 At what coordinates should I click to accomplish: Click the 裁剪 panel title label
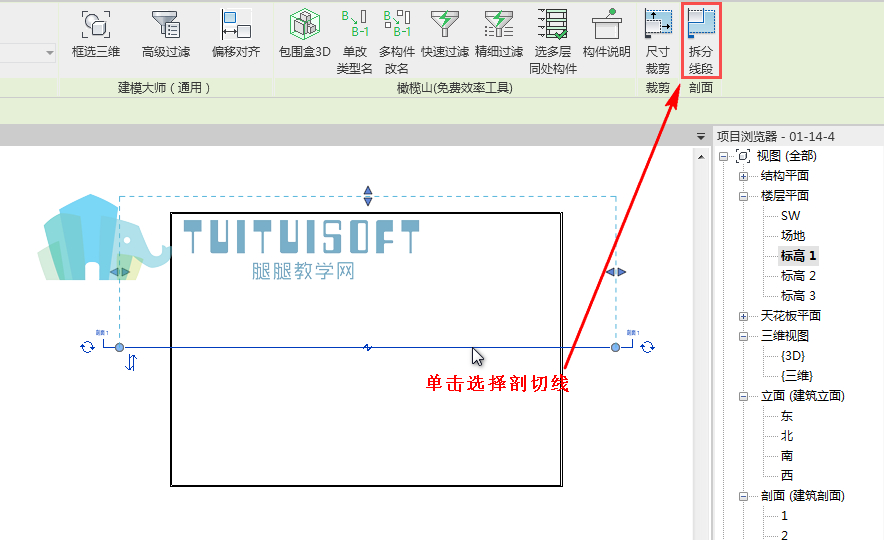point(658,88)
